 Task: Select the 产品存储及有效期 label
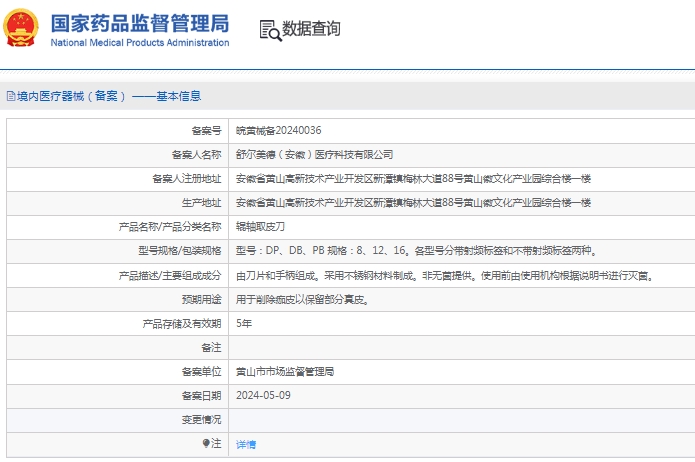click(x=182, y=324)
